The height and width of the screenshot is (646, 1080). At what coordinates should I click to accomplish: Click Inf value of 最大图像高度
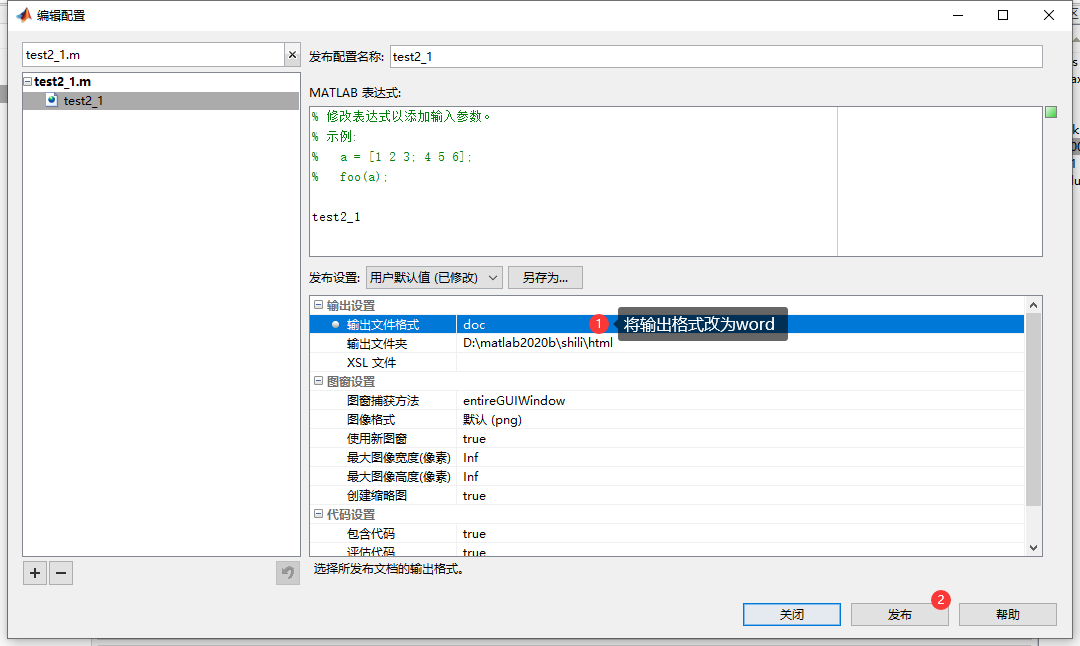coord(470,477)
